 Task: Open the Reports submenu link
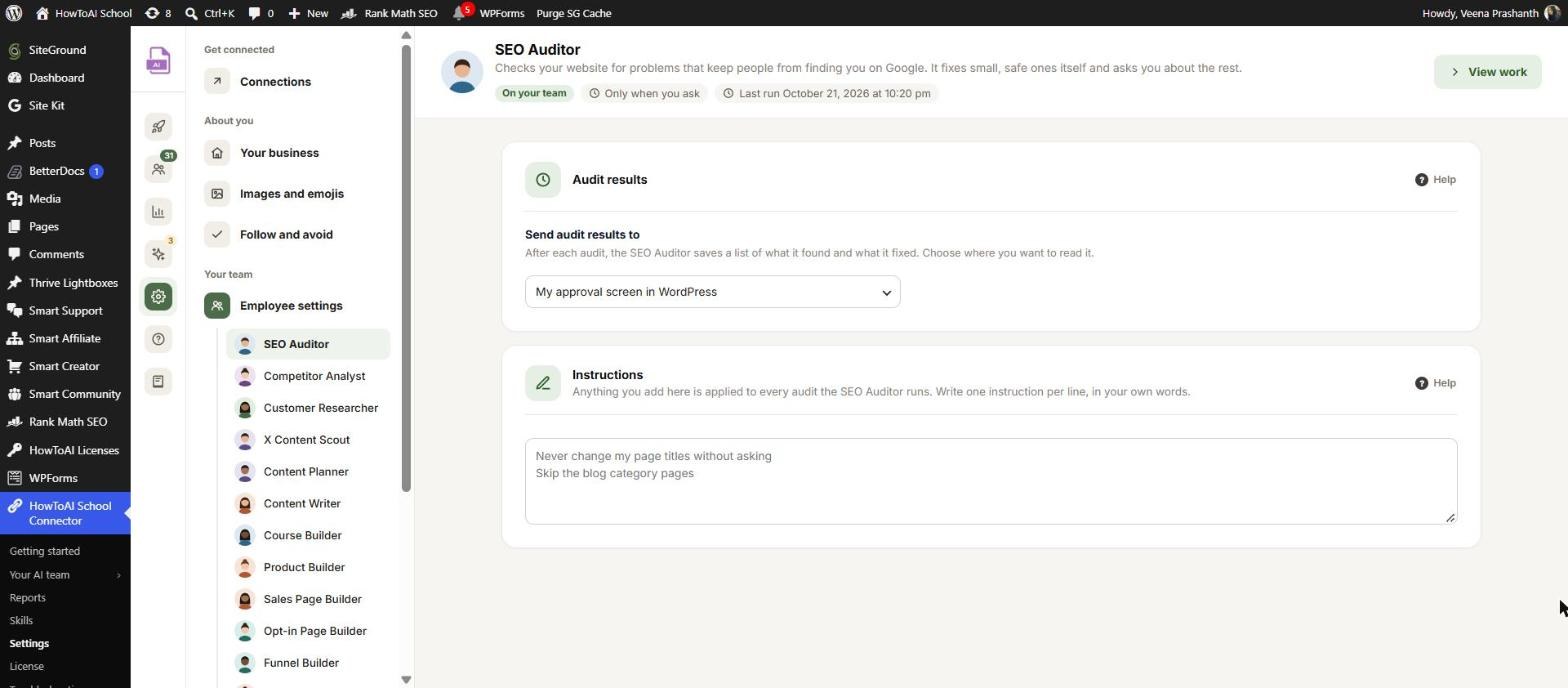[27, 598]
